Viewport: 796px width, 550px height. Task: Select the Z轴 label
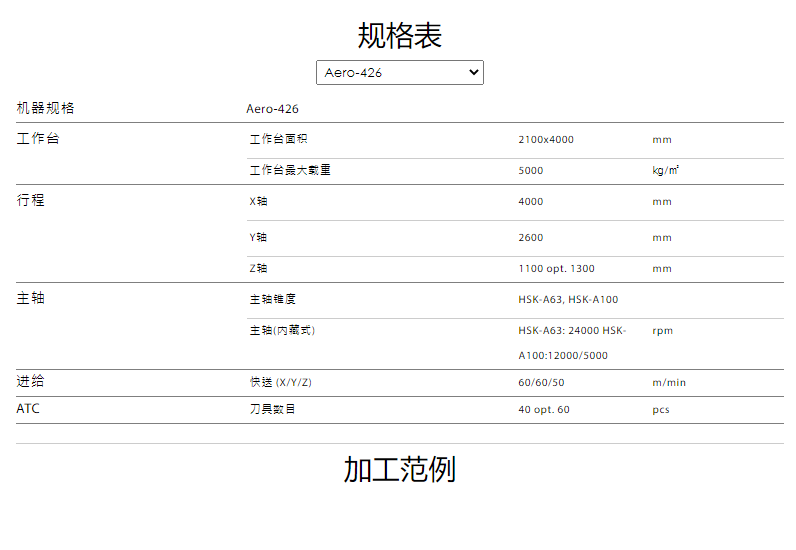(258, 268)
